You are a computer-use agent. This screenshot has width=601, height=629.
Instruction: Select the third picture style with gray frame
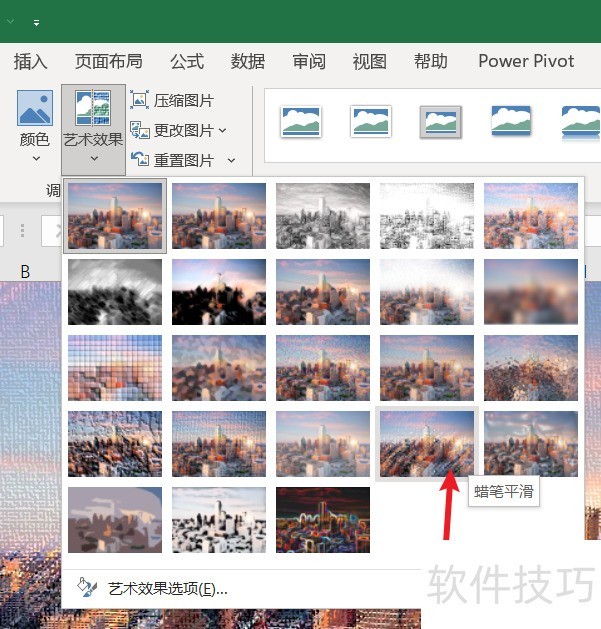[x=441, y=122]
